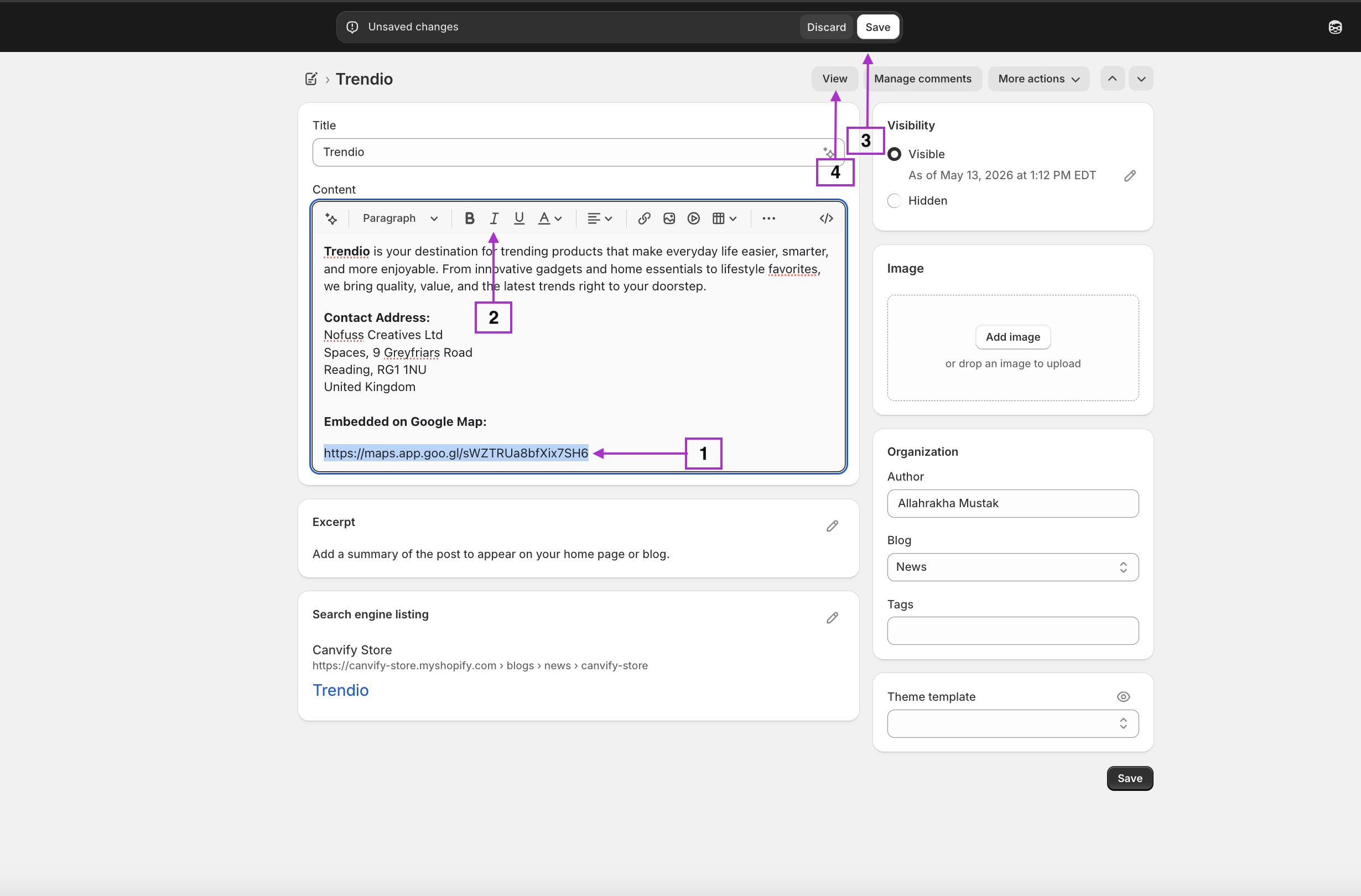Click 'Canvify Store' listing name

(x=352, y=650)
